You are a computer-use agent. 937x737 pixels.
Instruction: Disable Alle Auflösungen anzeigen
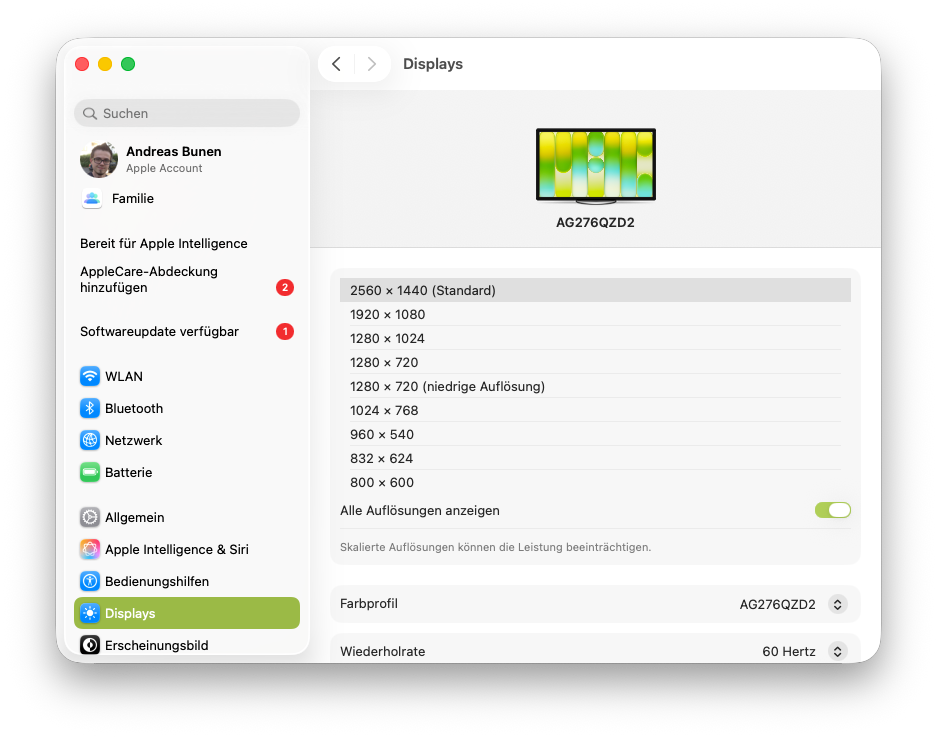[x=833, y=510]
